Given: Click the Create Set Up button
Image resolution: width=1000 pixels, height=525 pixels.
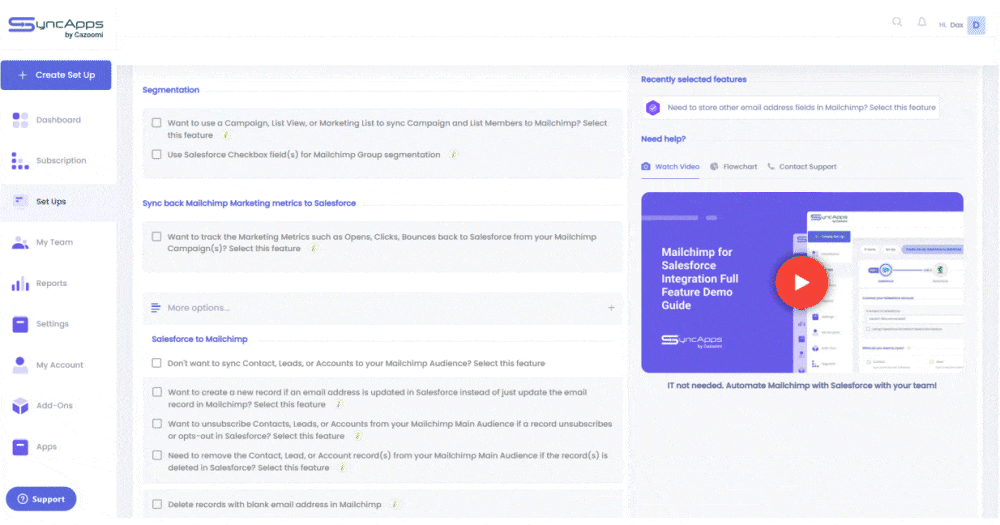Looking at the screenshot, I should point(56,75).
